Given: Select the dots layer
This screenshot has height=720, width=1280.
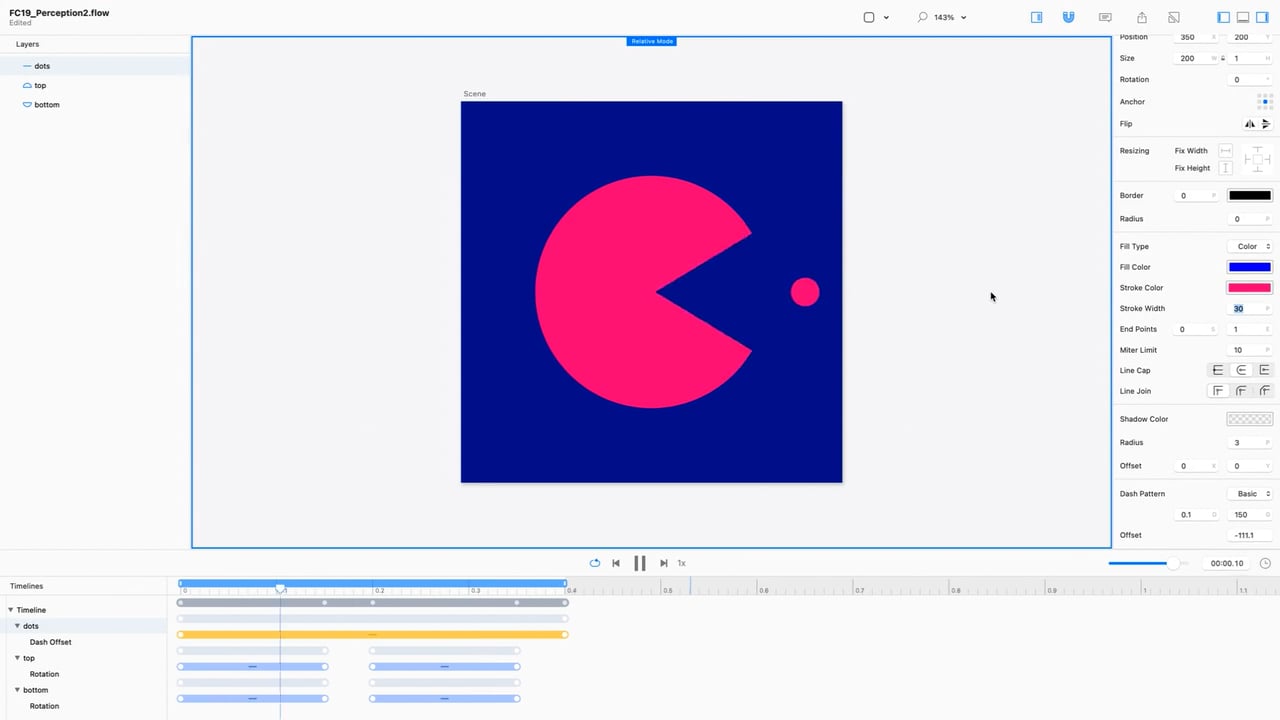Looking at the screenshot, I should point(95,66).
